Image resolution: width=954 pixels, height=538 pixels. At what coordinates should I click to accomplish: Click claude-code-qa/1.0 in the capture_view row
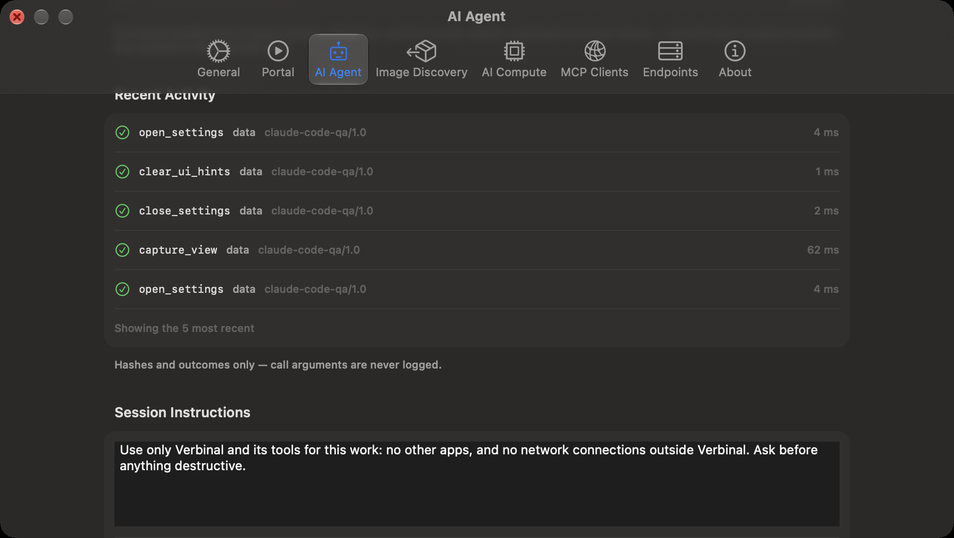click(x=309, y=250)
